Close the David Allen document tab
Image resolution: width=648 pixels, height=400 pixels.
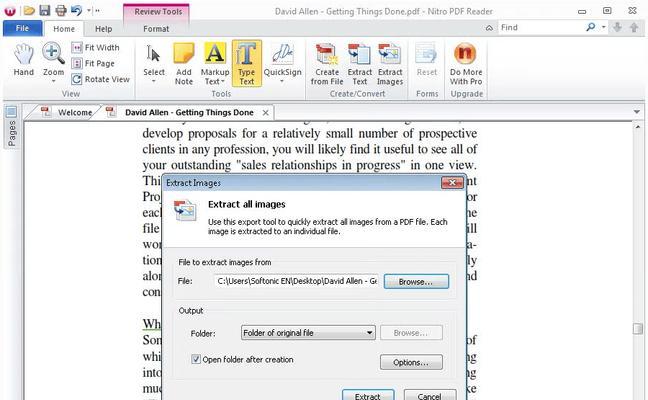tap(265, 112)
